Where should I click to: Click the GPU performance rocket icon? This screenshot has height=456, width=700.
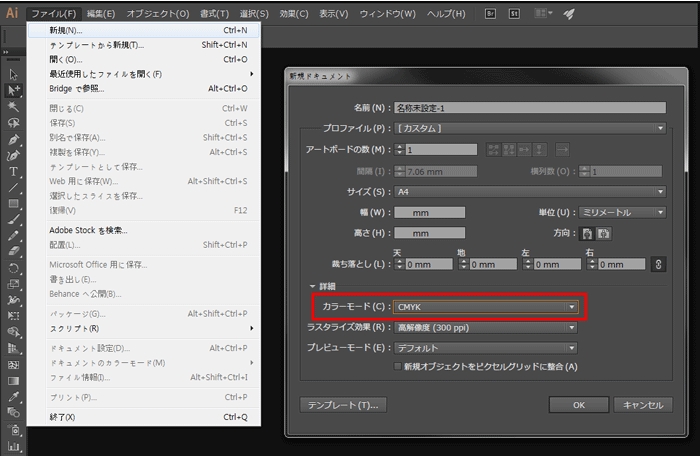pyautogui.click(x=568, y=14)
